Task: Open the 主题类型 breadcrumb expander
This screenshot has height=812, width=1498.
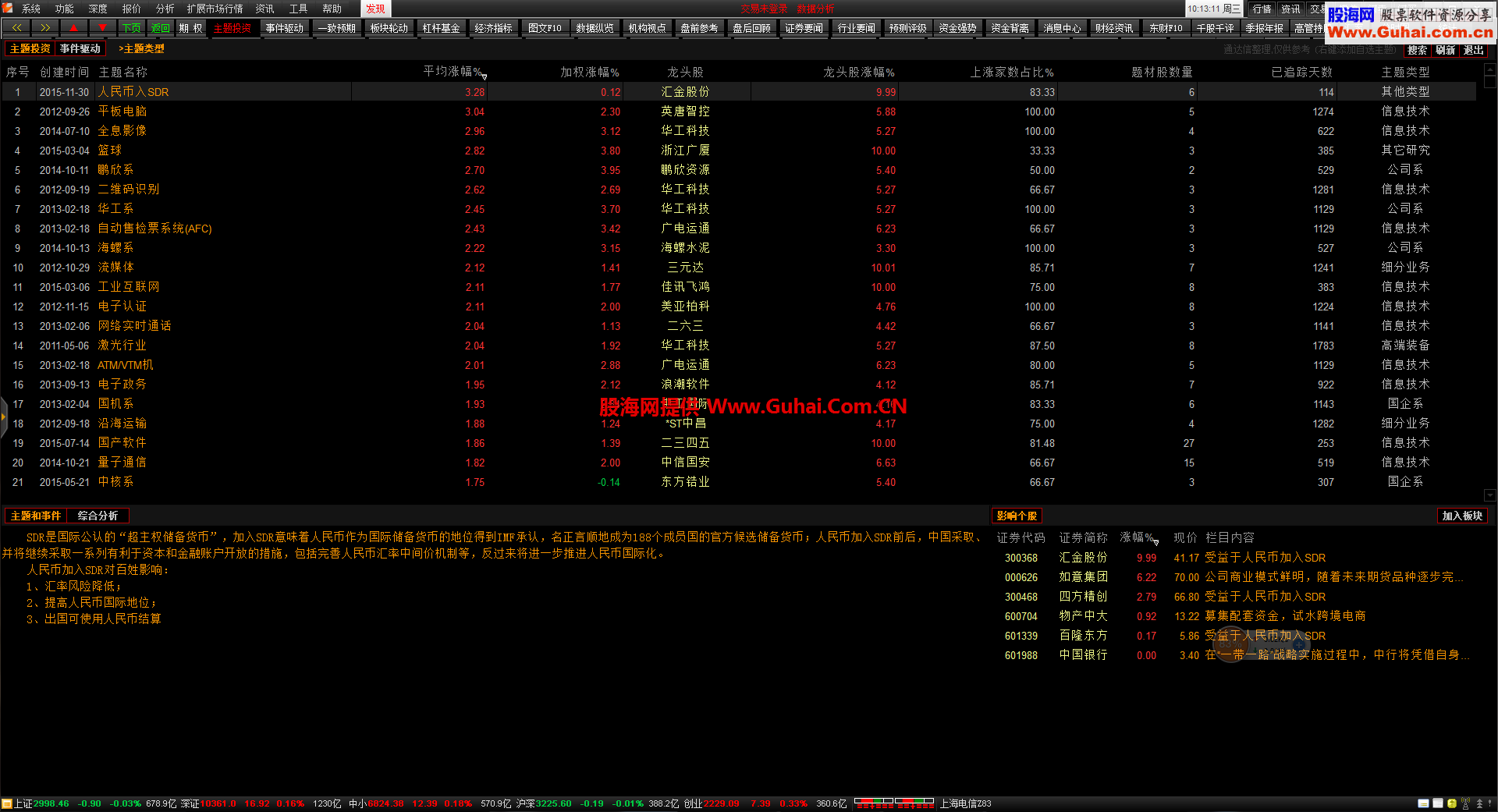Action: [x=141, y=48]
